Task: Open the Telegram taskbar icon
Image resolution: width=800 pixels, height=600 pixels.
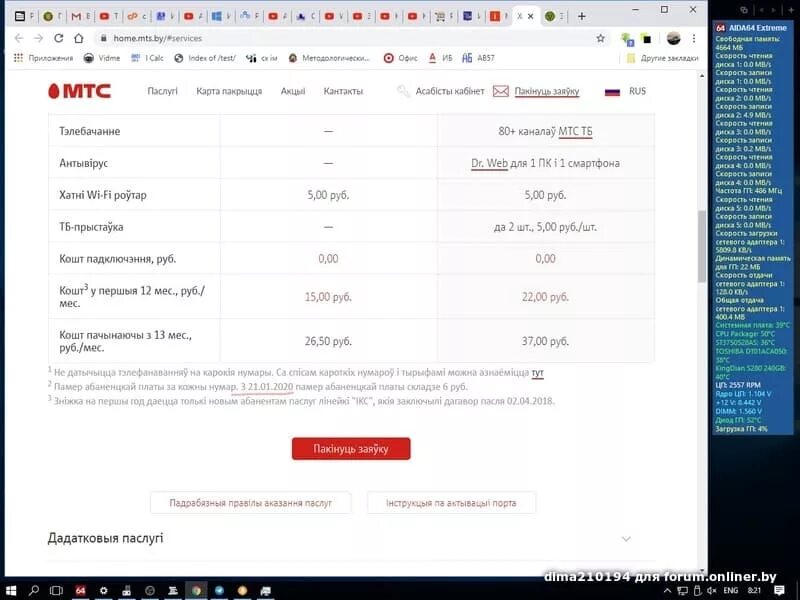Action: (219, 591)
